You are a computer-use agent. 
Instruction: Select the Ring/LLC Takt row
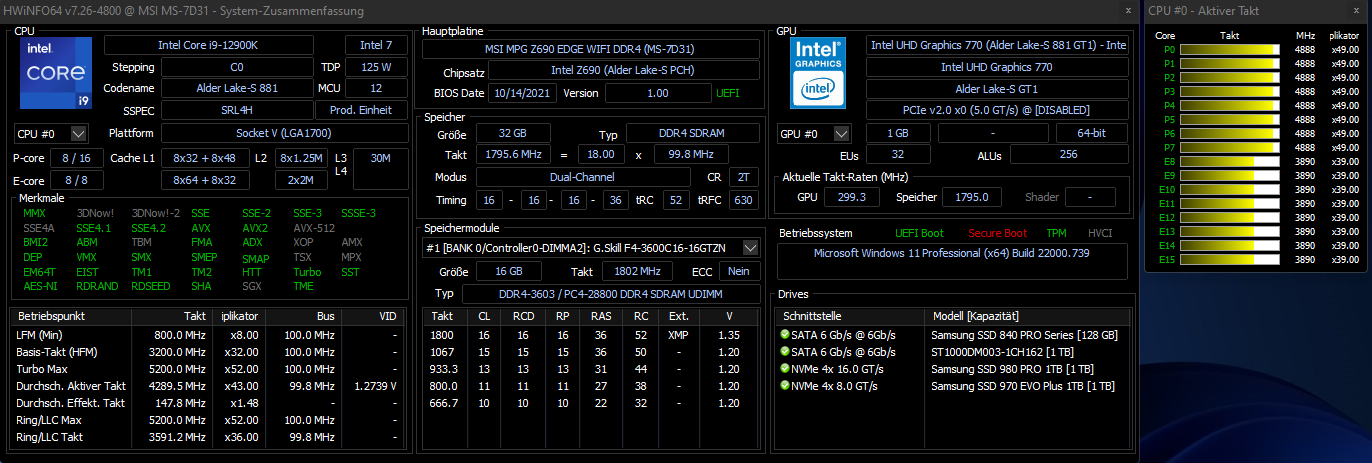[x=208, y=437]
